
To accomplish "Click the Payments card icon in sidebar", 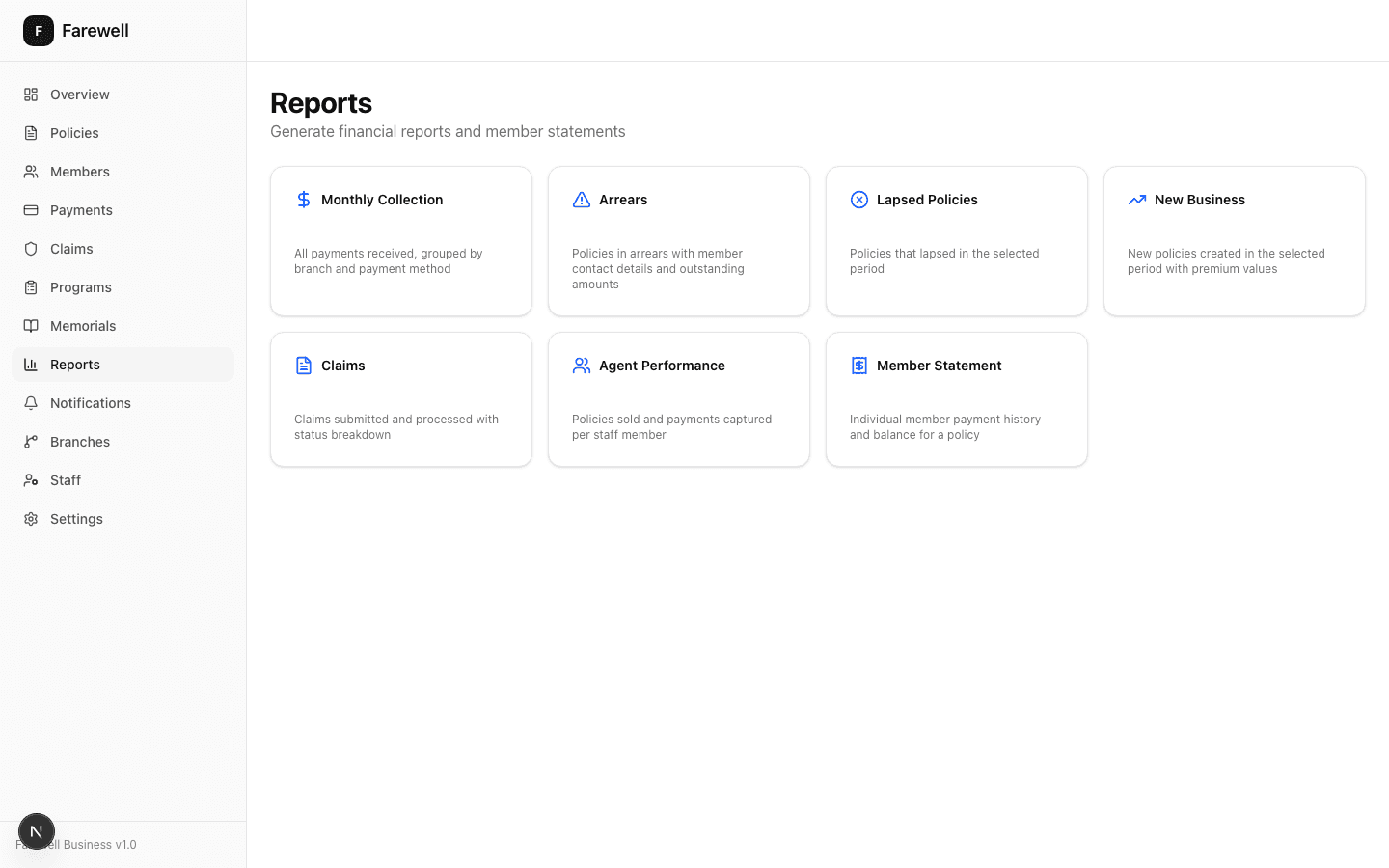I will click(30, 209).
